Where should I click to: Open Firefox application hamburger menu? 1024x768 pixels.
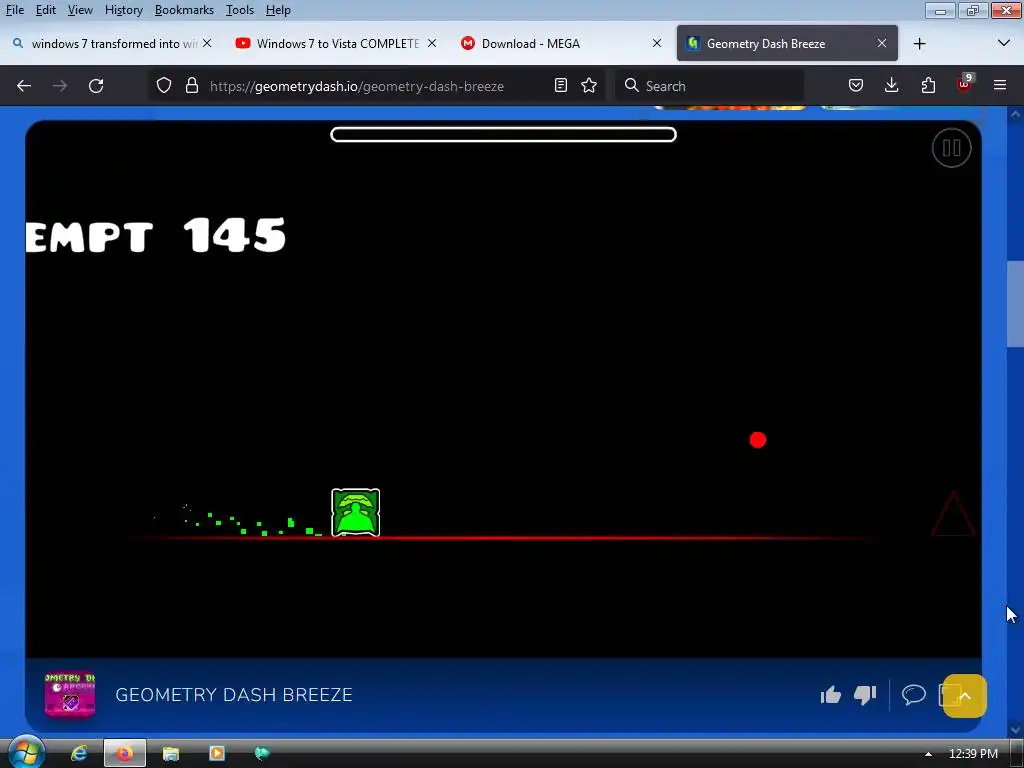click(x=1000, y=86)
